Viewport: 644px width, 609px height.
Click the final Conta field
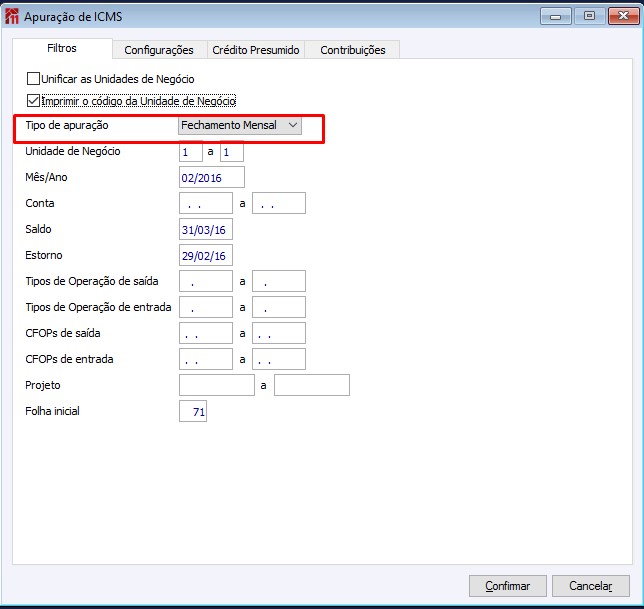tap(279, 203)
